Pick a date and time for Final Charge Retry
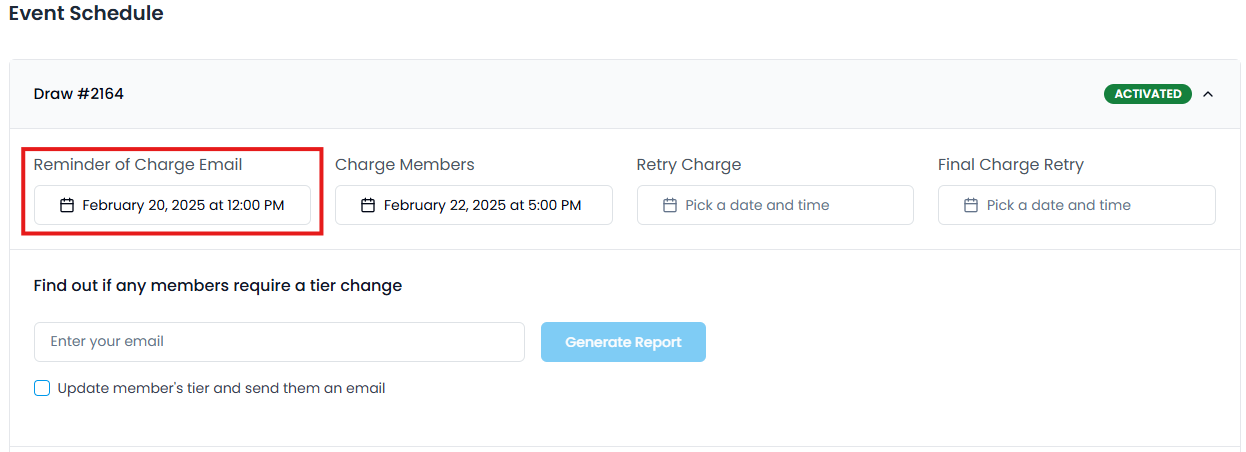The height and width of the screenshot is (452, 1246). coord(1076,205)
